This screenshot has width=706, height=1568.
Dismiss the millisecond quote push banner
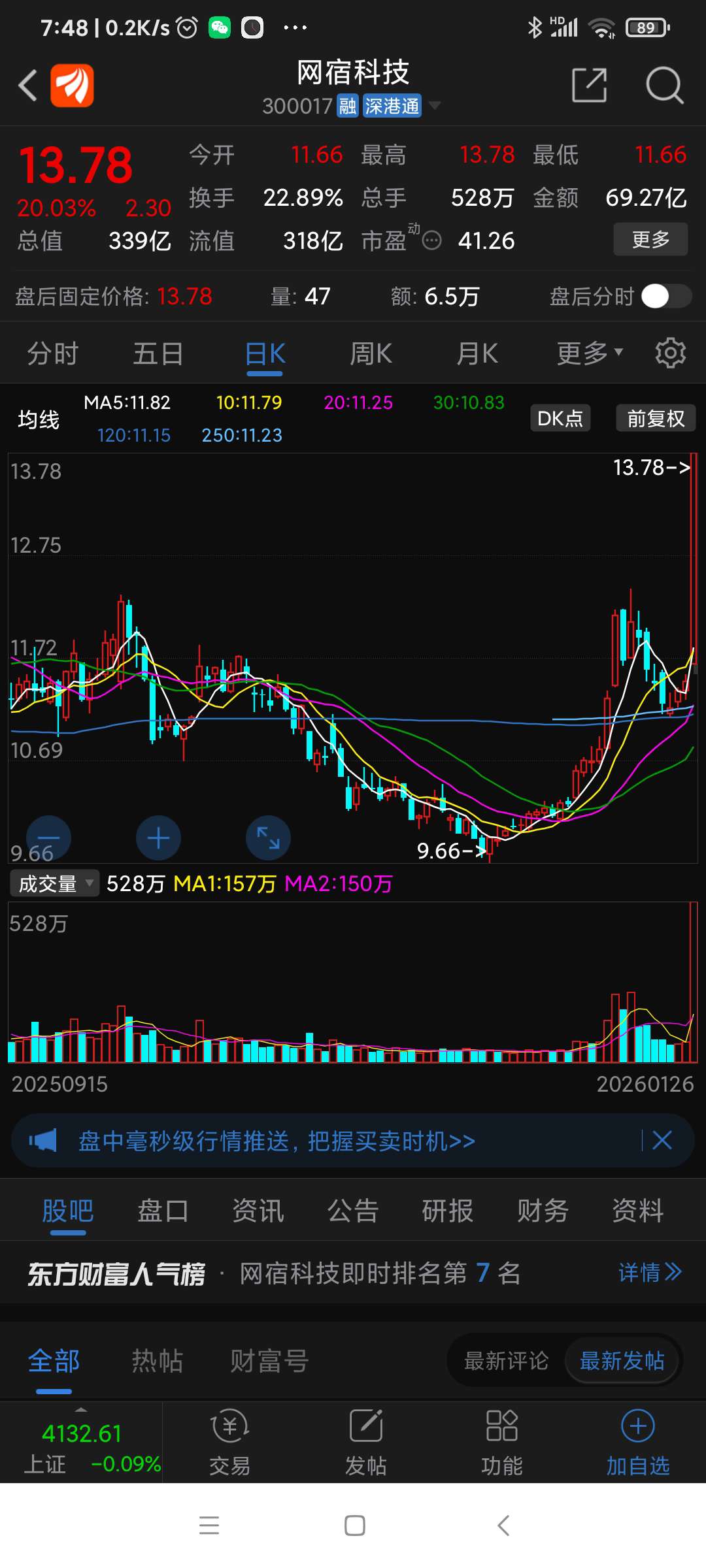click(662, 1141)
